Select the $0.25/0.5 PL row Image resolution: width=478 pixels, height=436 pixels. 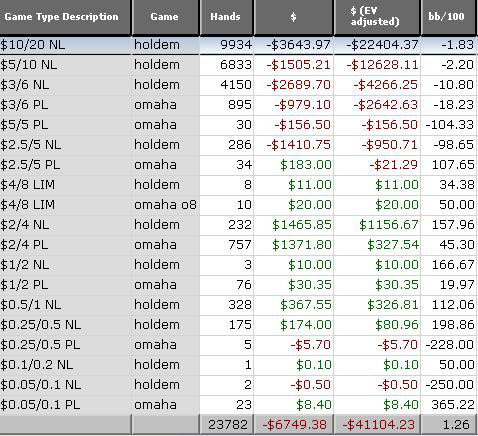click(238, 345)
